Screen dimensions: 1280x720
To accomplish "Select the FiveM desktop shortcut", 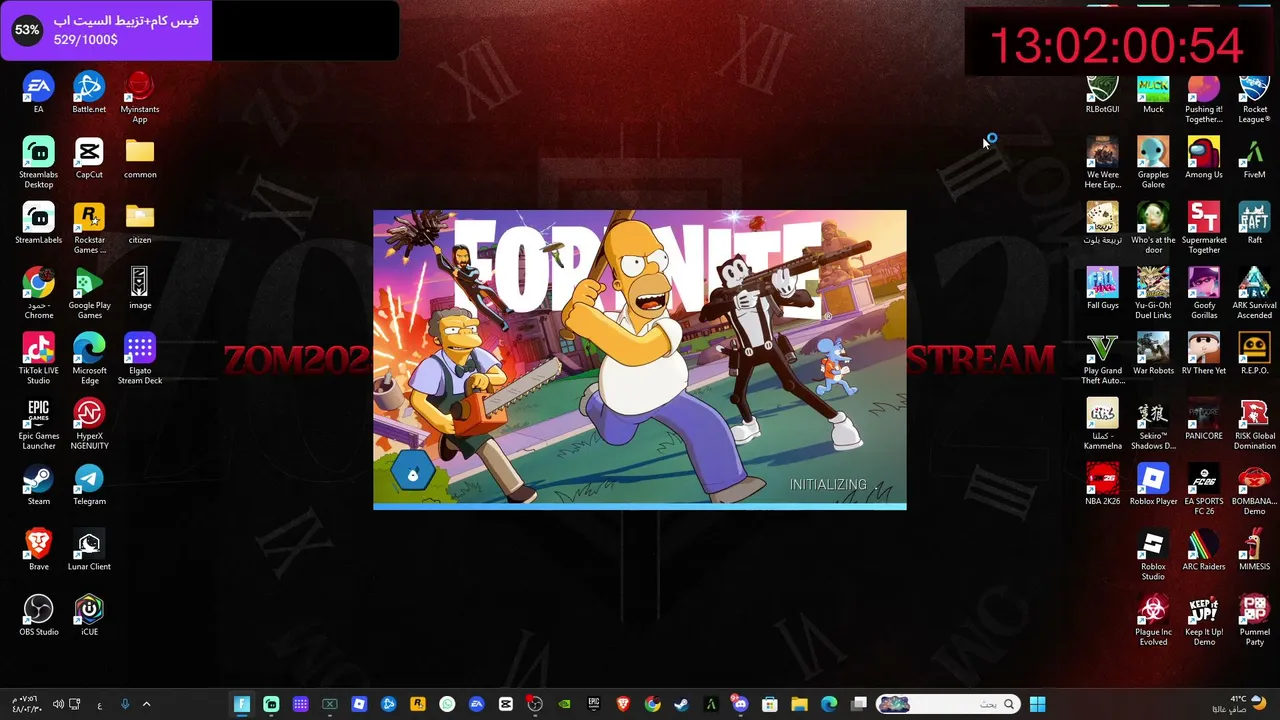I will pyautogui.click(x=1254, y=158).
